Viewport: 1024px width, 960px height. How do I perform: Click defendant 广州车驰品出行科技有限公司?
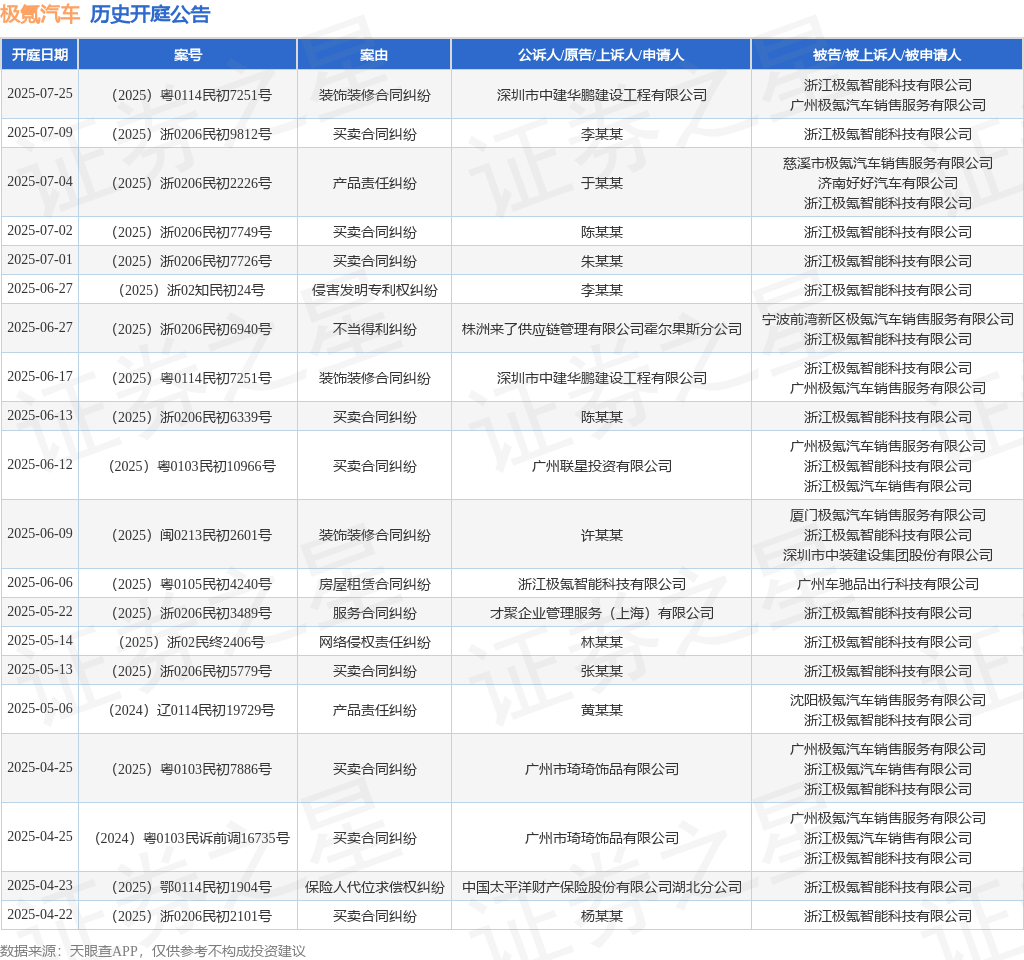pyautogui.click(x=888, y=584)
